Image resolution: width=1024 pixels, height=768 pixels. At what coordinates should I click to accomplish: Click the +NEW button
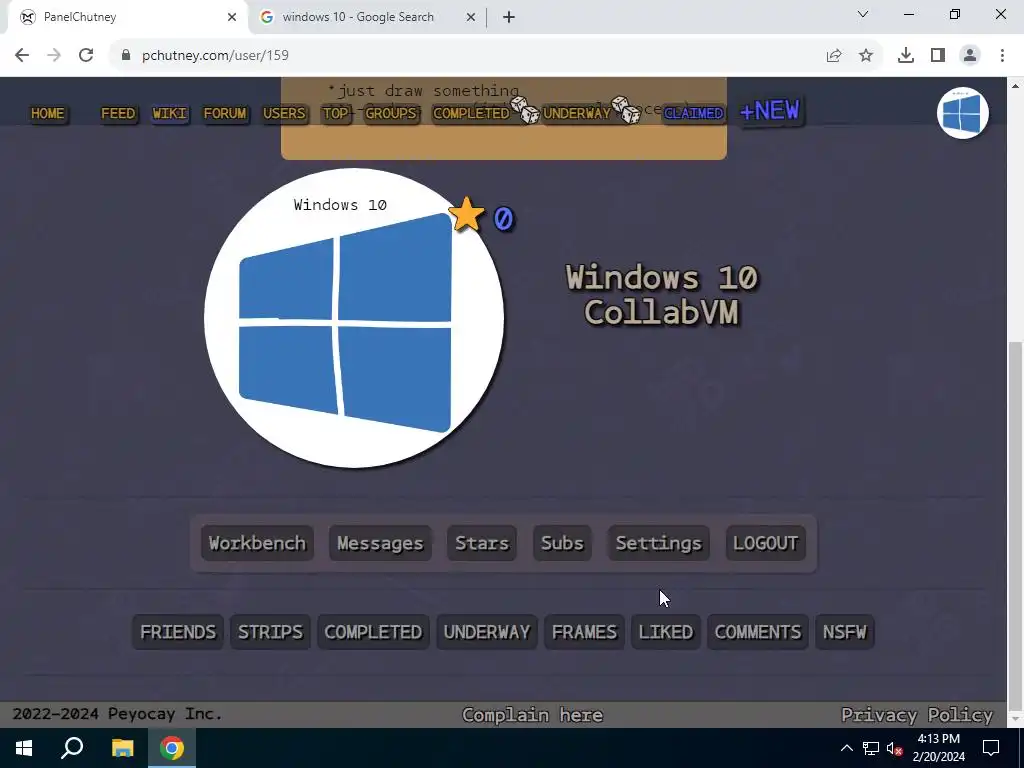(770, 111)
